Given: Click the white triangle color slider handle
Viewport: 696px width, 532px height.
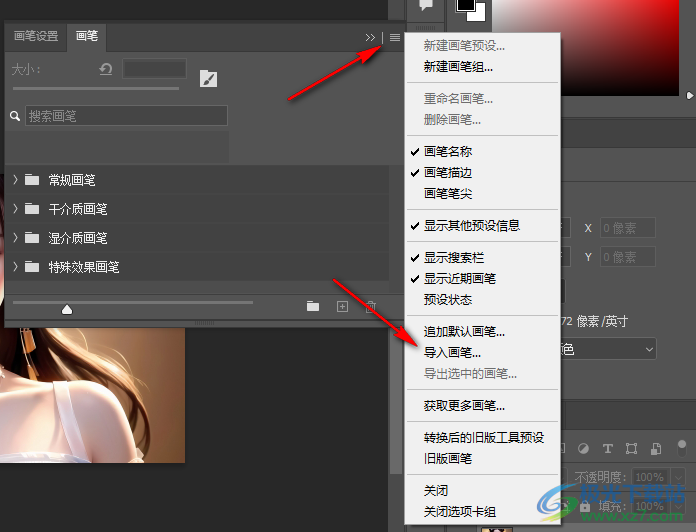Looking at the screenshot, I should pyautogui.click(x=689, y=95).
